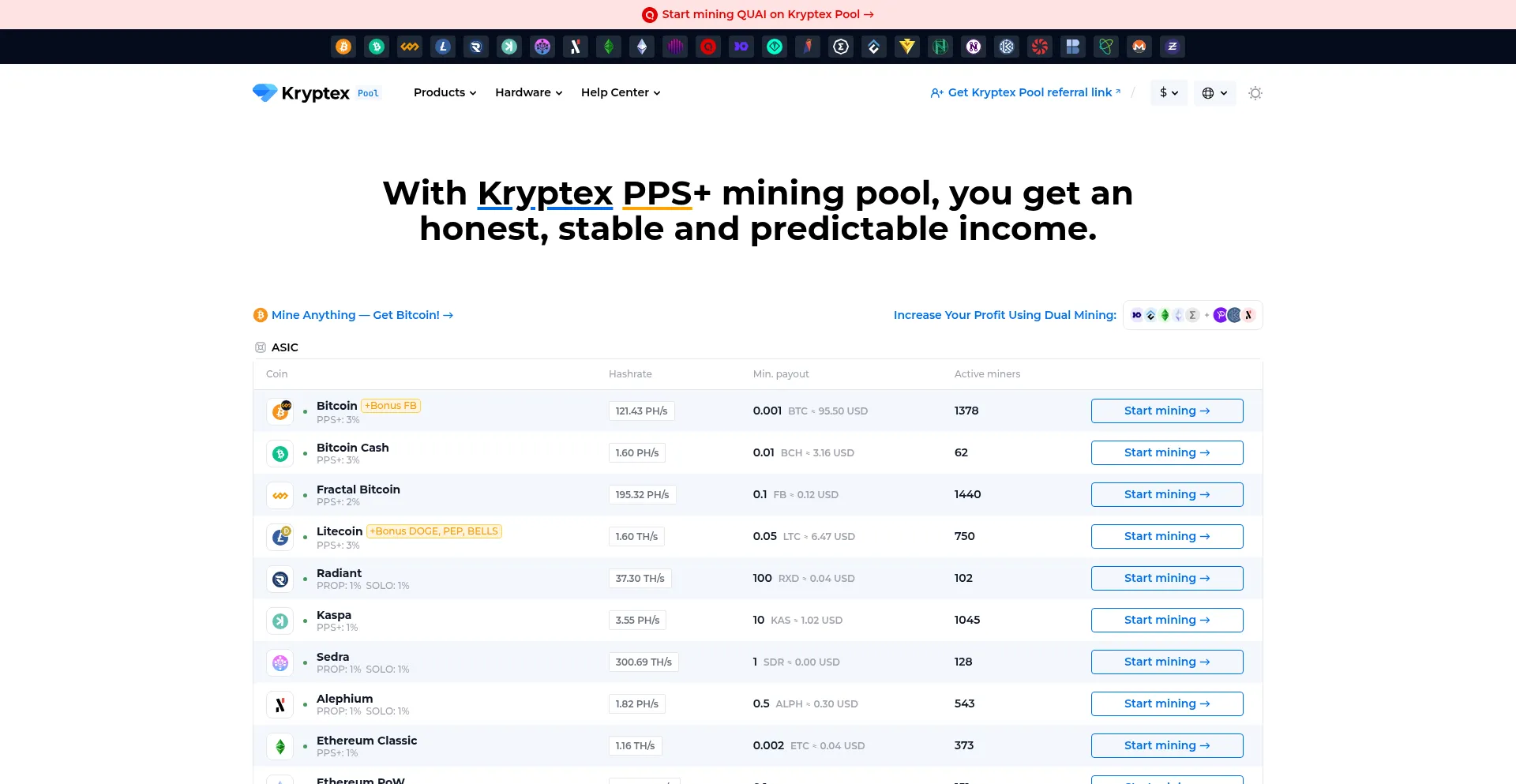Click the Kryptex Pool logo
Image resolution: width=1516 pixels, height=784 pixels.
coord(317,93)
